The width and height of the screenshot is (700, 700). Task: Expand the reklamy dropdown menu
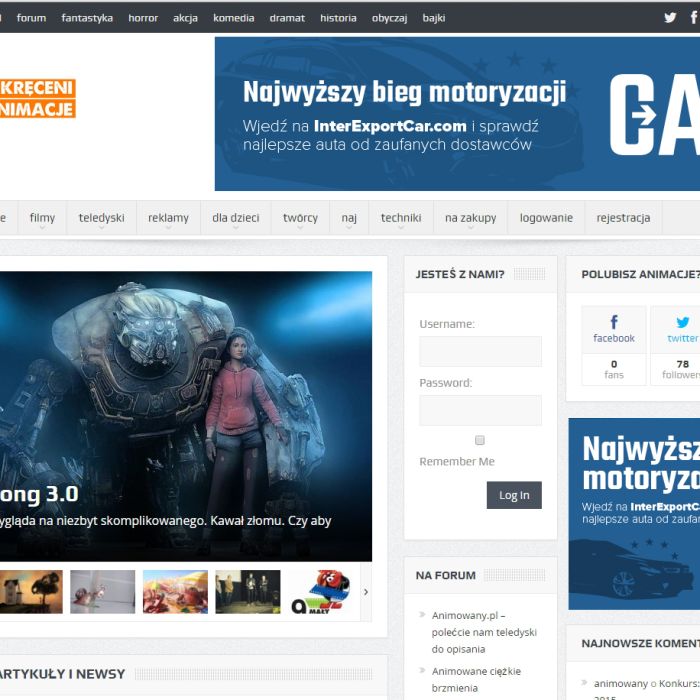coord(168,218)
